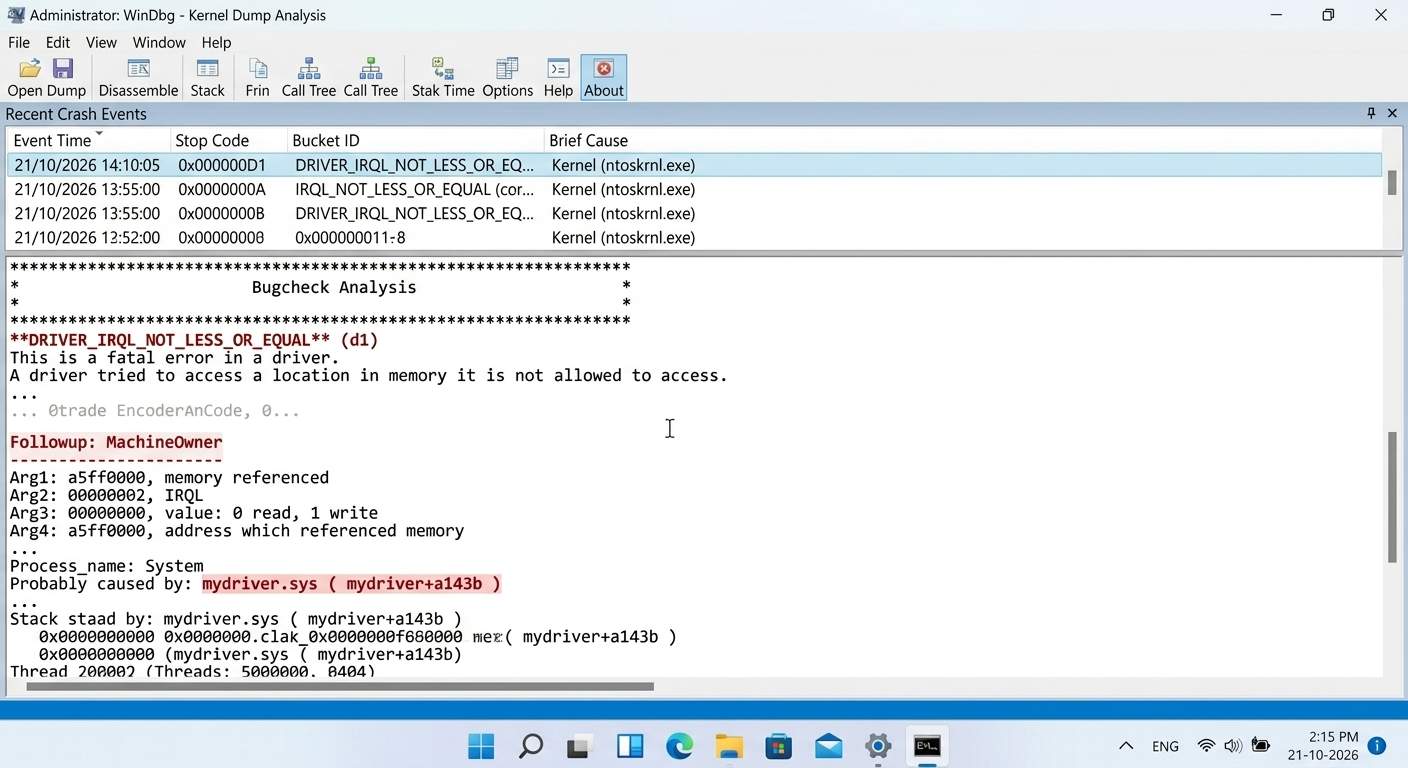Select the 0x0000000A crash event row

point(694,189)
